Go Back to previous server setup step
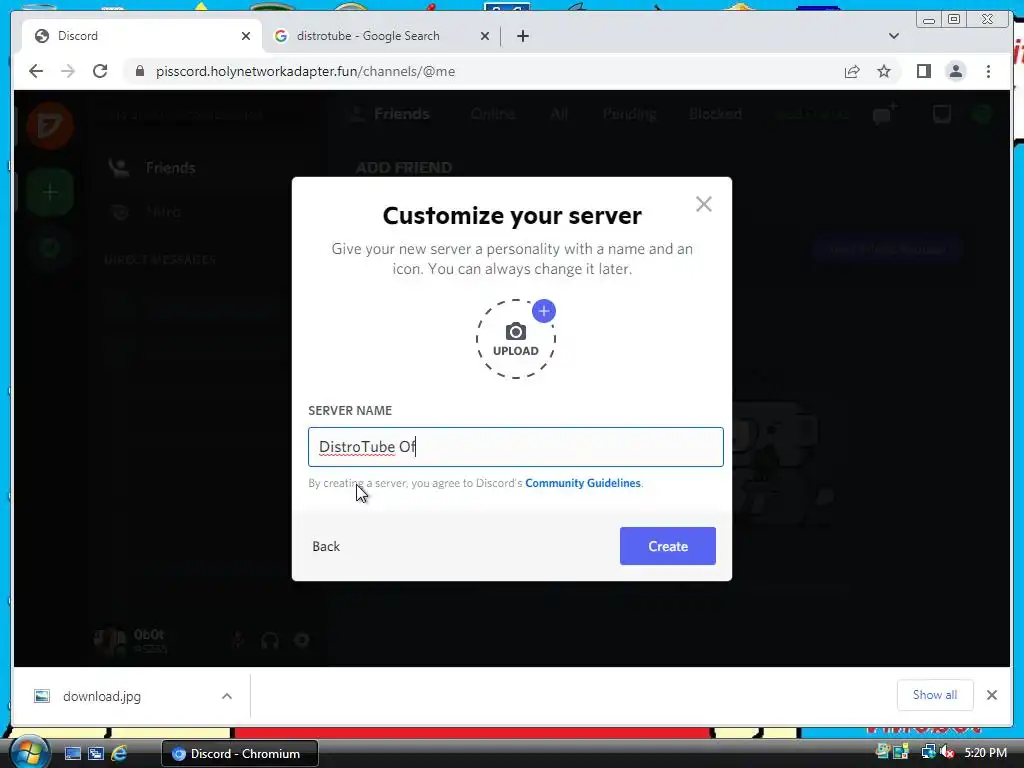1024x768 pixels. 326,547
